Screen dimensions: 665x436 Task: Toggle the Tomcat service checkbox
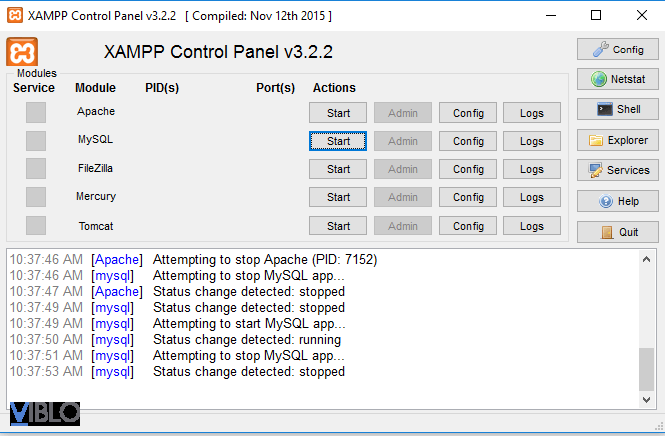[36, 226]
